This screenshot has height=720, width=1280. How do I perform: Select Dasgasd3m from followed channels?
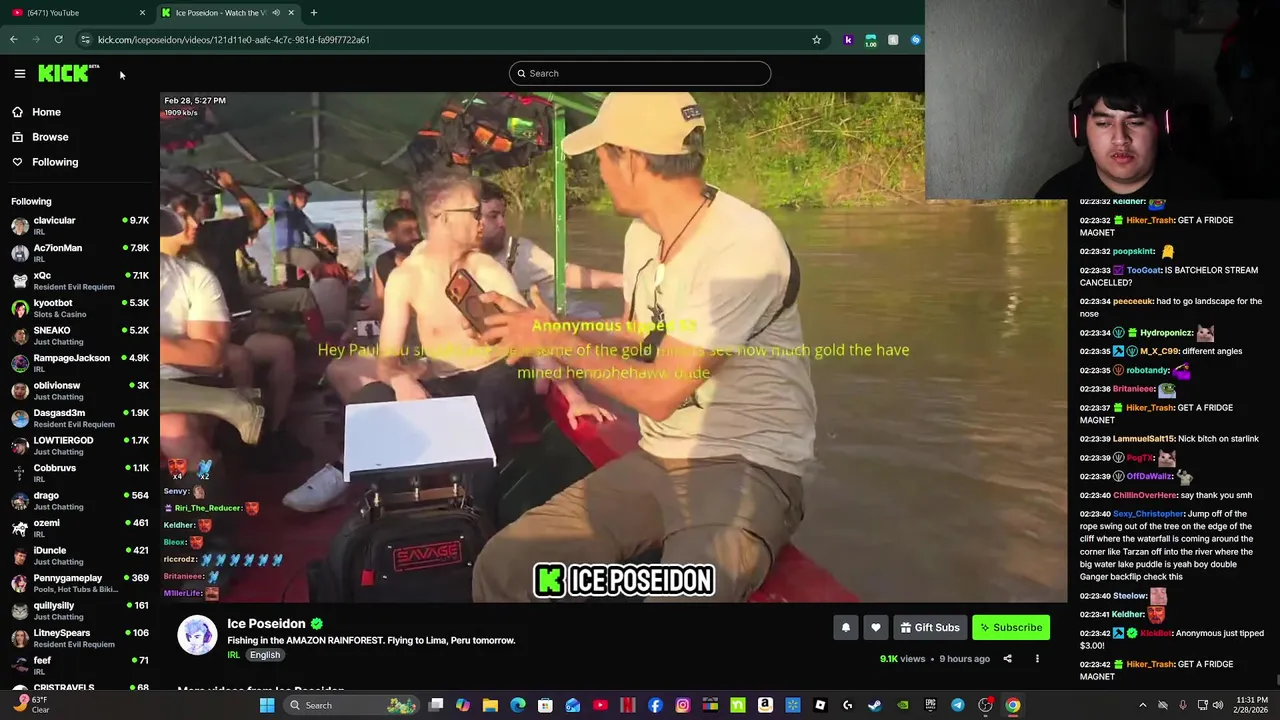[80, 418]
